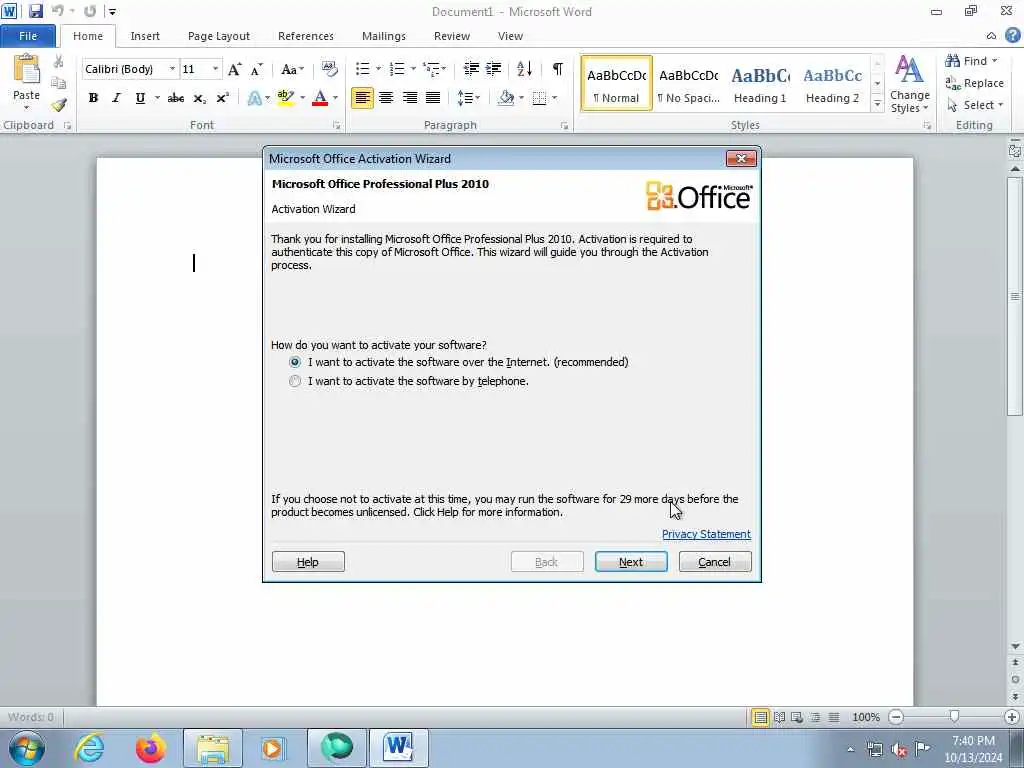The image size is (1024, 768).
Task: Apply the No Spacing style
Action: coord(688,85)
